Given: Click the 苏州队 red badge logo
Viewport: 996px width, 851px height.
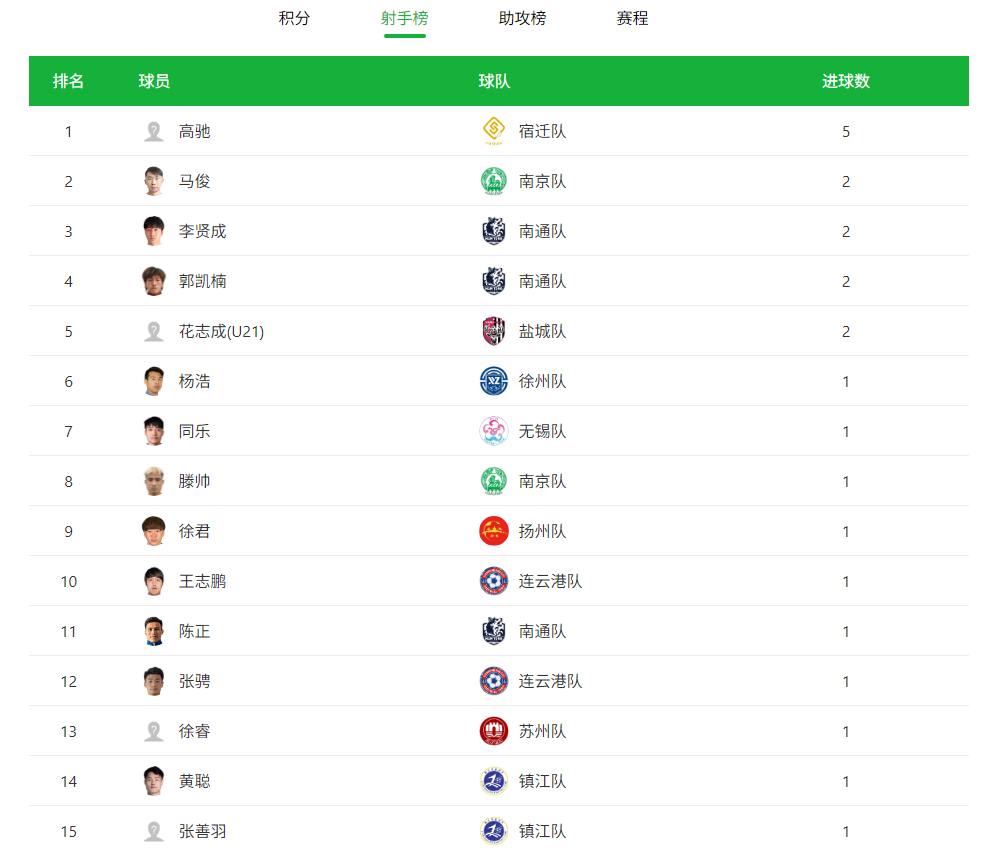Looking at the screenshot, I should pos(494,731).
